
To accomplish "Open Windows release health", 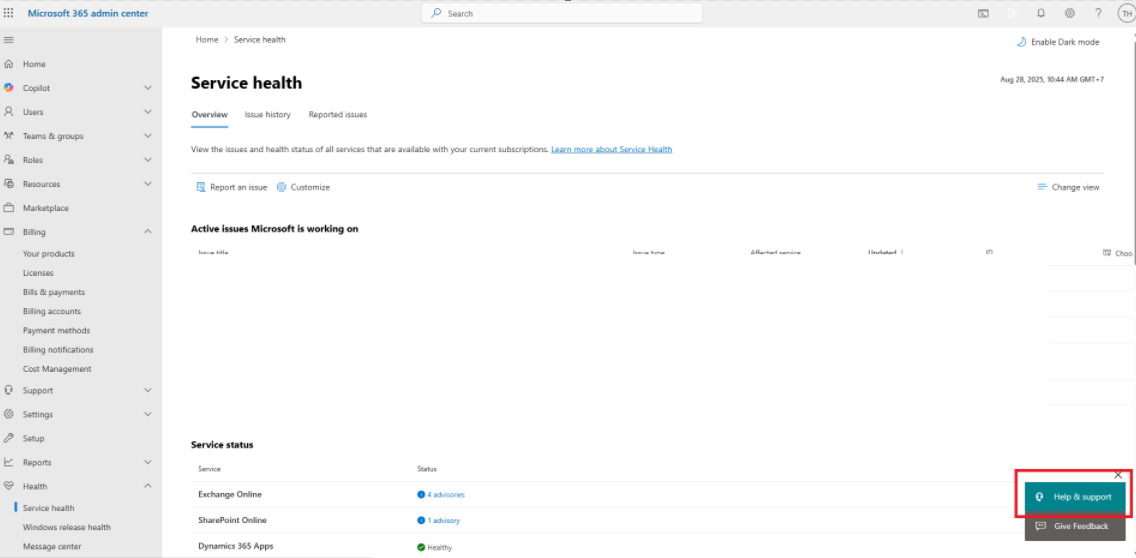I will tap(67, 528).
